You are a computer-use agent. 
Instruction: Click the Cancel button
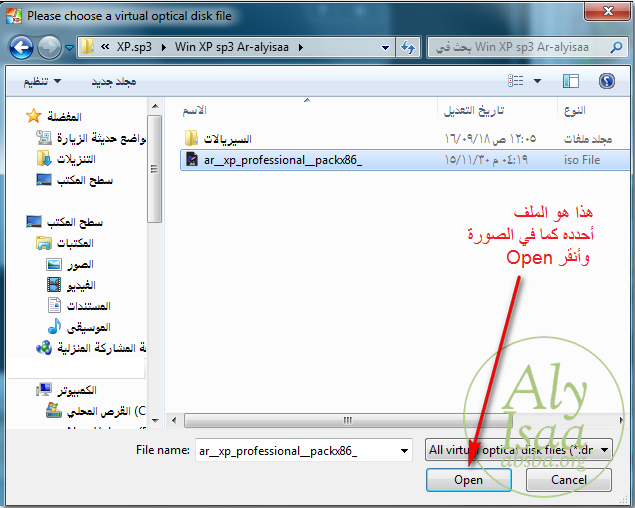[x=569, y=480]
